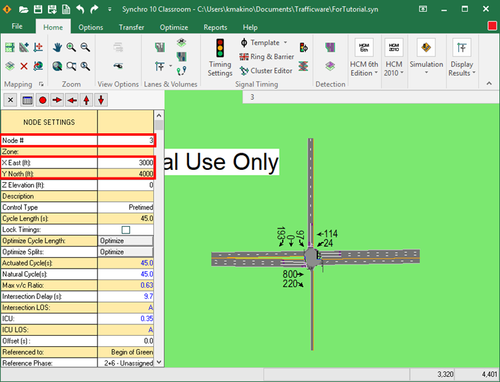Select the red down arrow approach button
The height and width of the screenshot is (382, 500).
click(x=101, y=100)
